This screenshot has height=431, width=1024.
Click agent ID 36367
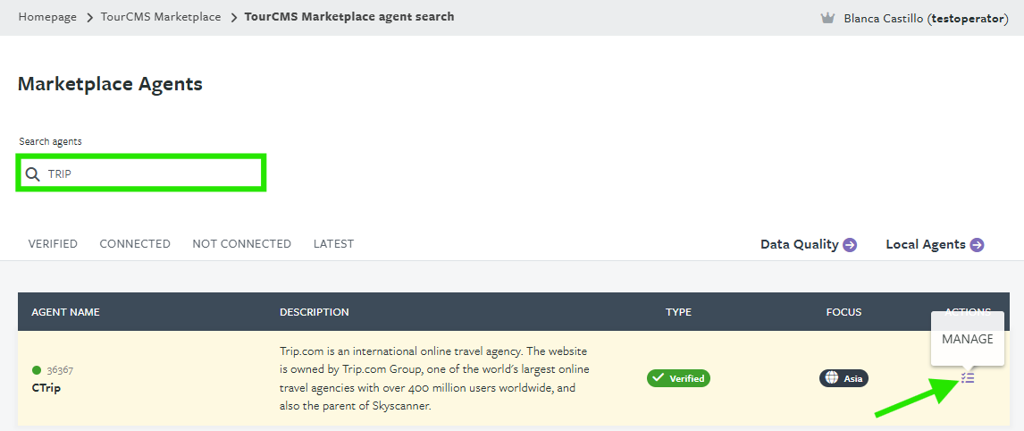point(60,370)
